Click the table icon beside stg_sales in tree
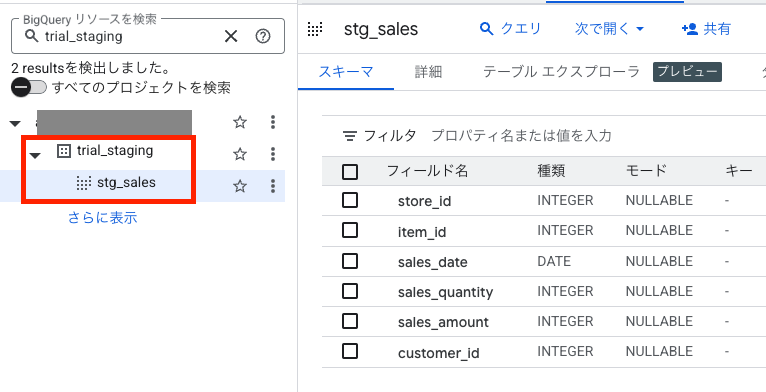This screenshot has width=766, height=392. tap(84, 183)
